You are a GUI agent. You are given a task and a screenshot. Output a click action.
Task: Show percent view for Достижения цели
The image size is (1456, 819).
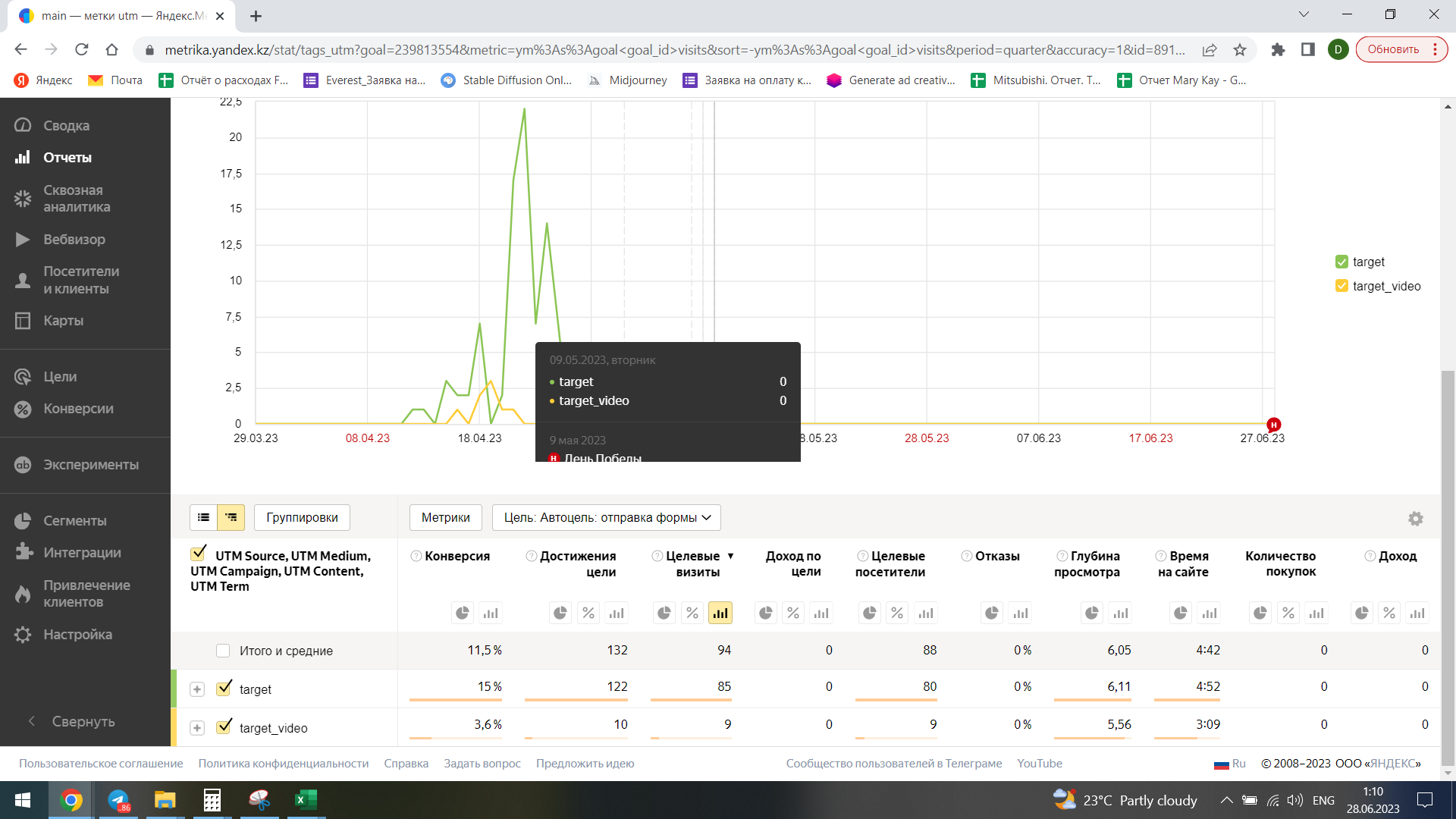(x=588, y=613)
